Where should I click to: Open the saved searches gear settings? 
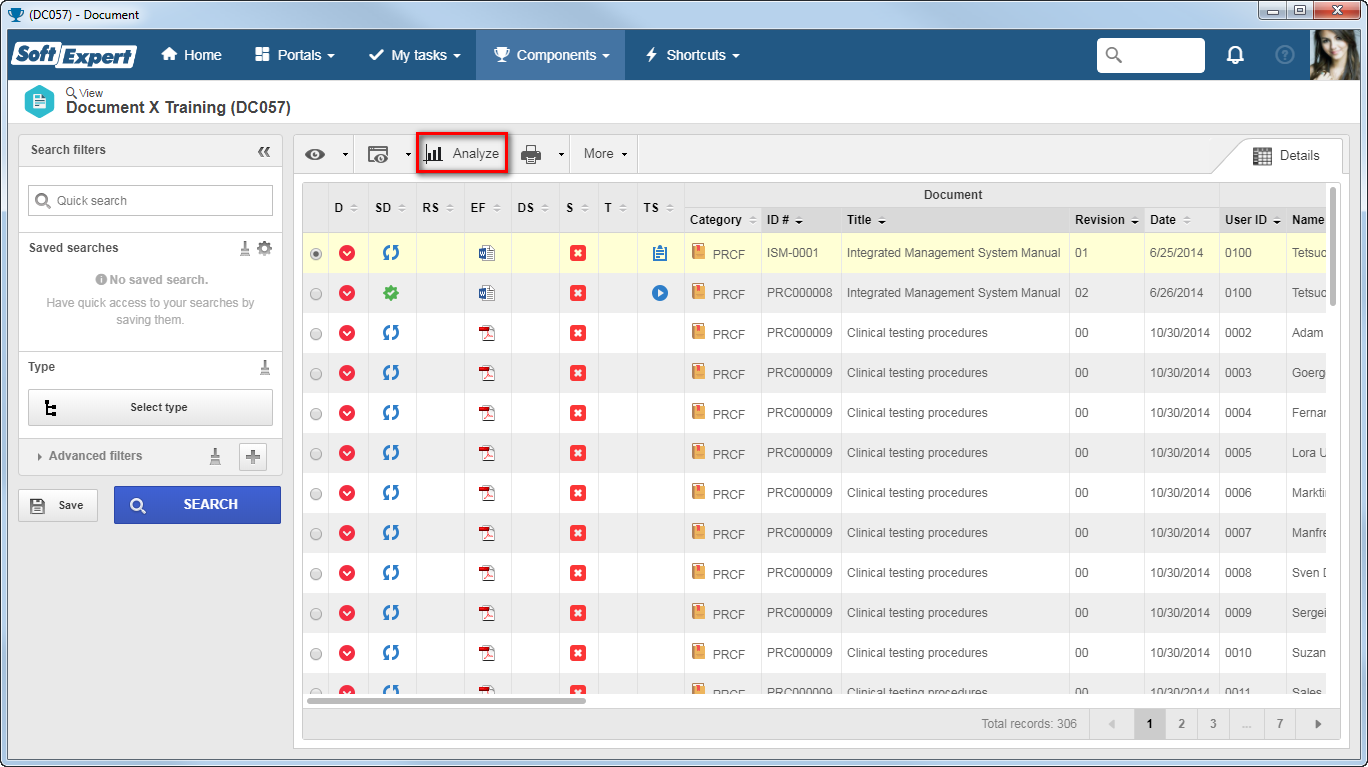(x=264, y=248)
